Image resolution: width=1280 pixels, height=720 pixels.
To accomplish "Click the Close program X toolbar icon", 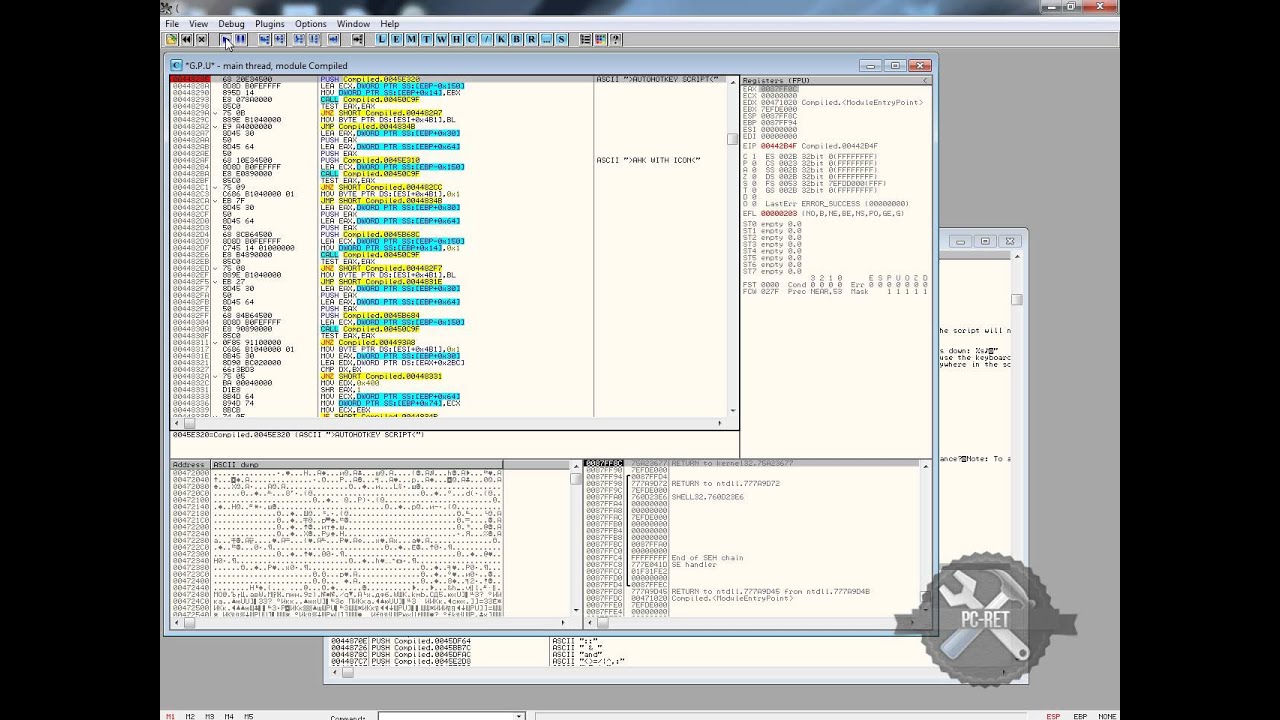I will (202, 39).
